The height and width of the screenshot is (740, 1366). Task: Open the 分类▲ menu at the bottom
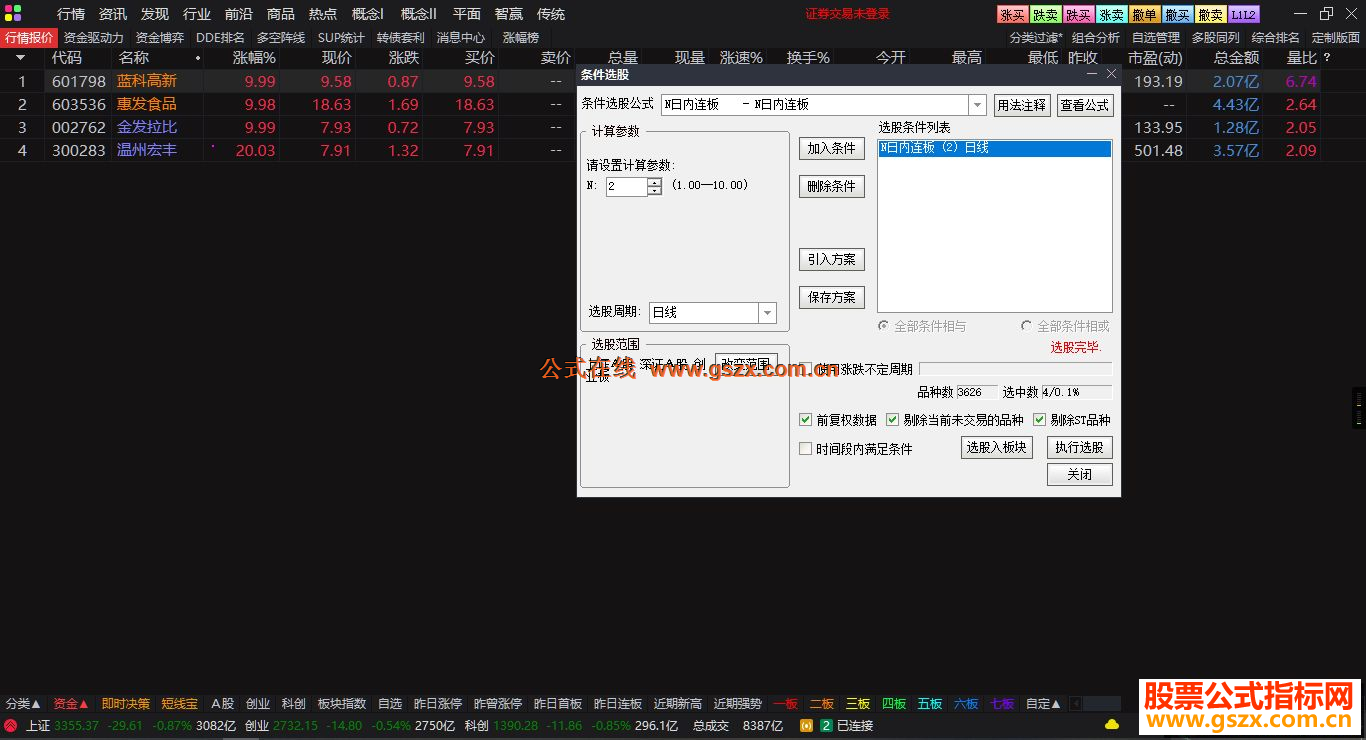[x=23, y=704]
